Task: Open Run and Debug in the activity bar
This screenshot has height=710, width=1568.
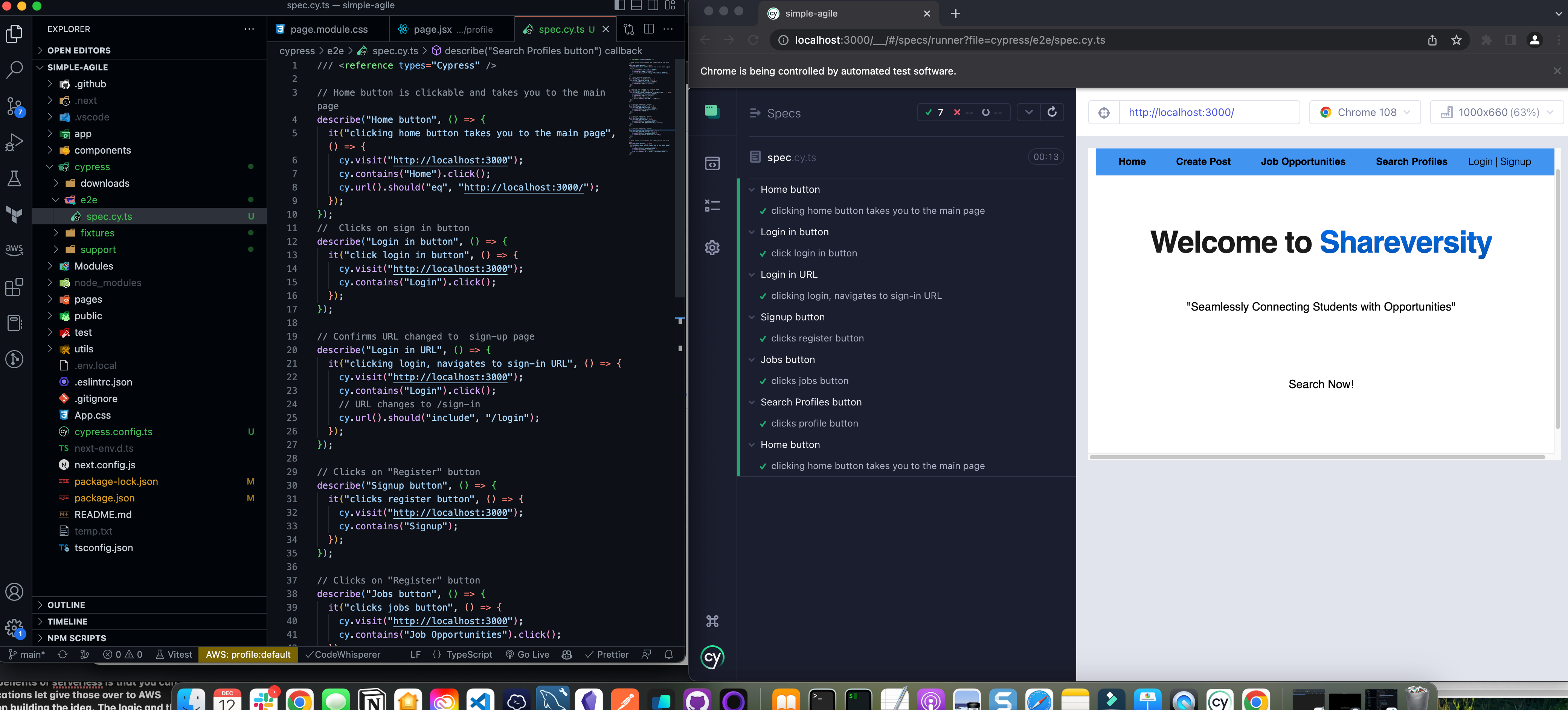Action: point(14,141)
